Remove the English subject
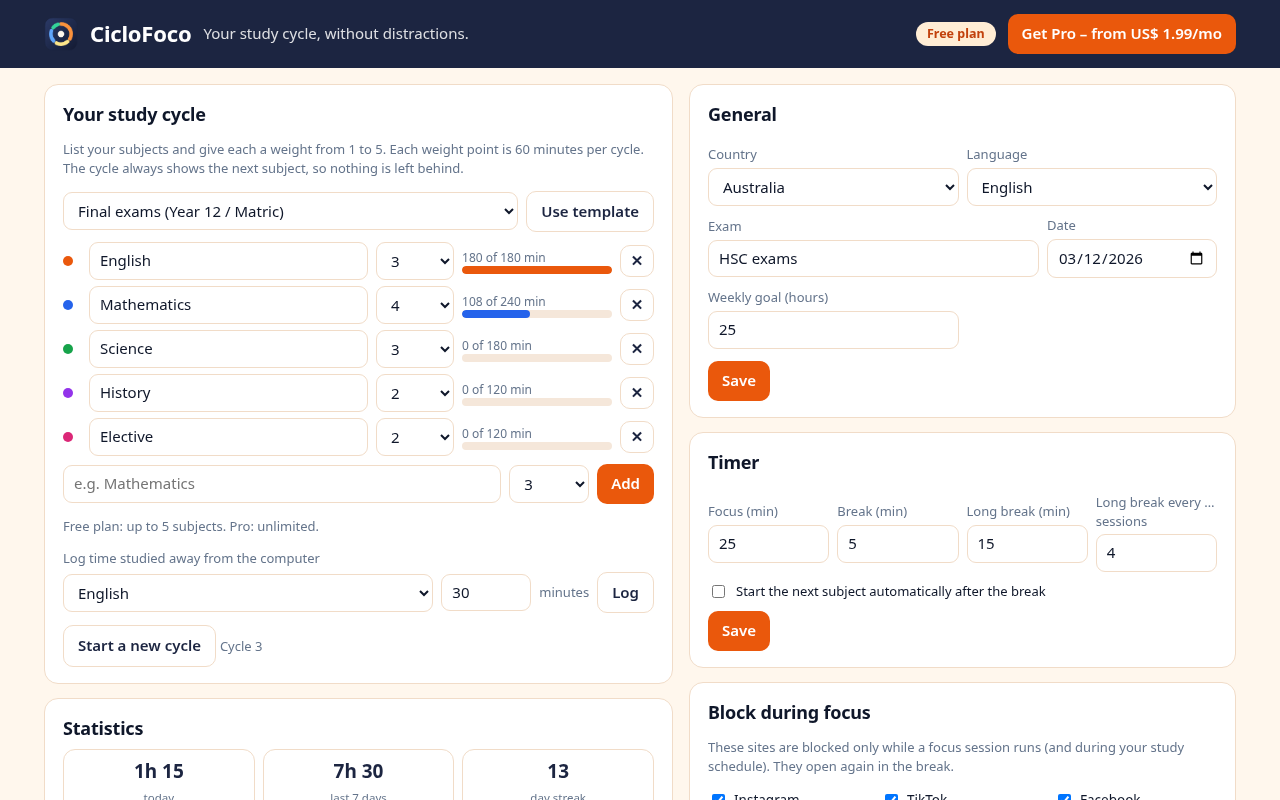Screen dimensions: 1280x800 (x=637, y=261)
